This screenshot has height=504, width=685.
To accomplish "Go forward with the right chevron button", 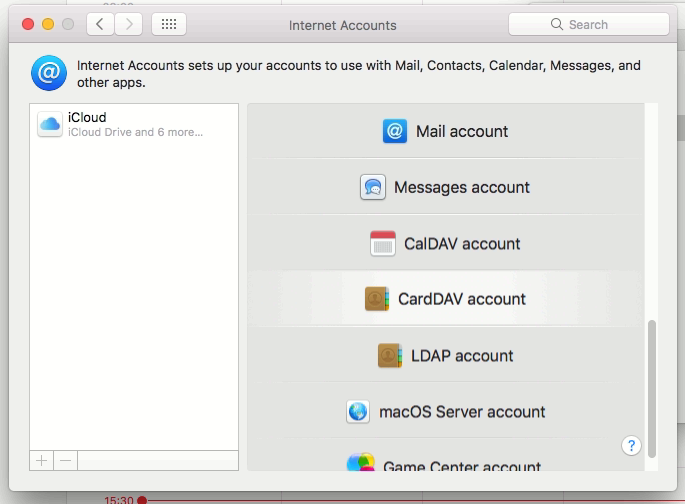I will tap(128, 24).
